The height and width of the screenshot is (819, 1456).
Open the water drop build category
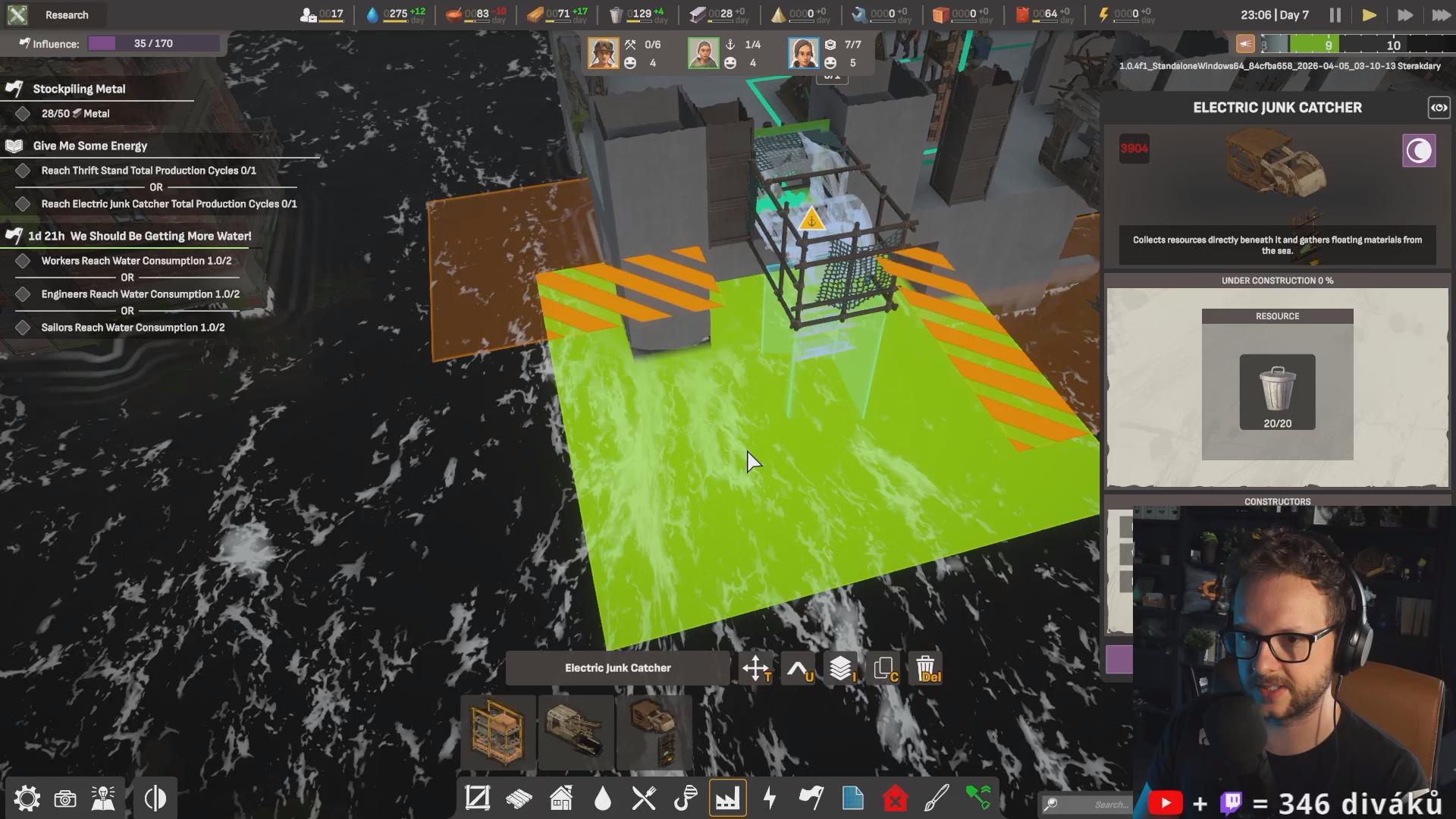[603, 799]
